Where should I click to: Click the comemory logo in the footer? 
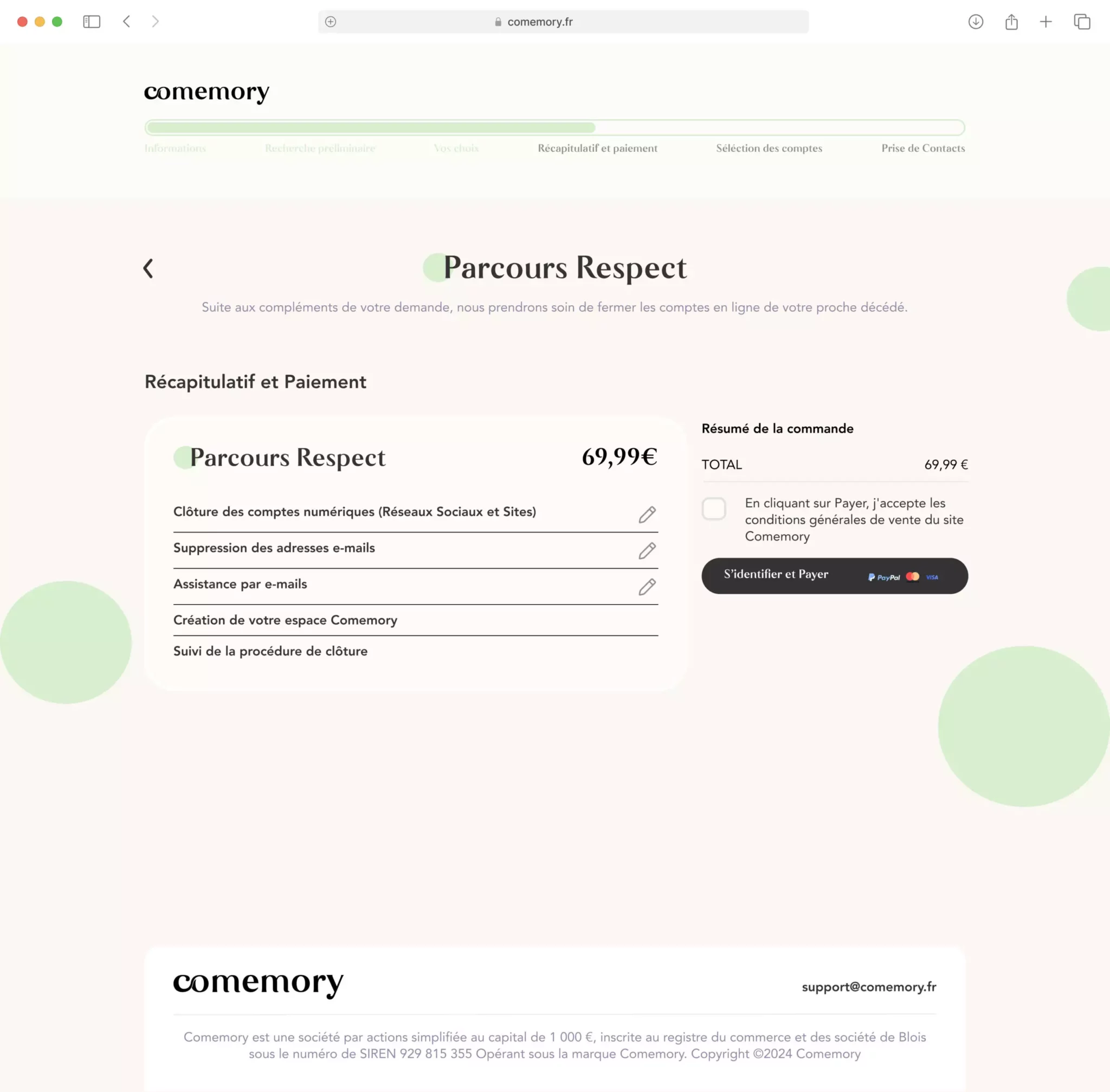coord(258,983)
